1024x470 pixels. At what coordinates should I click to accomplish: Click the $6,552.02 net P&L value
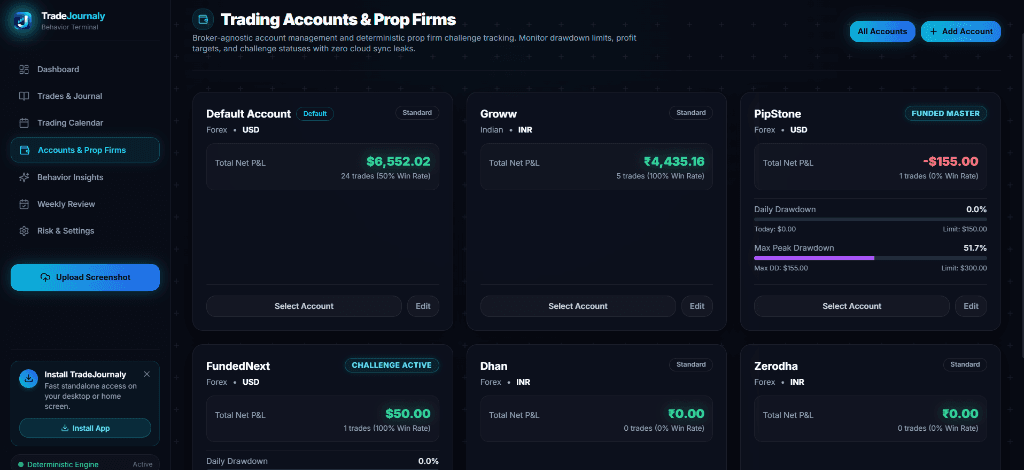[398, 161]
